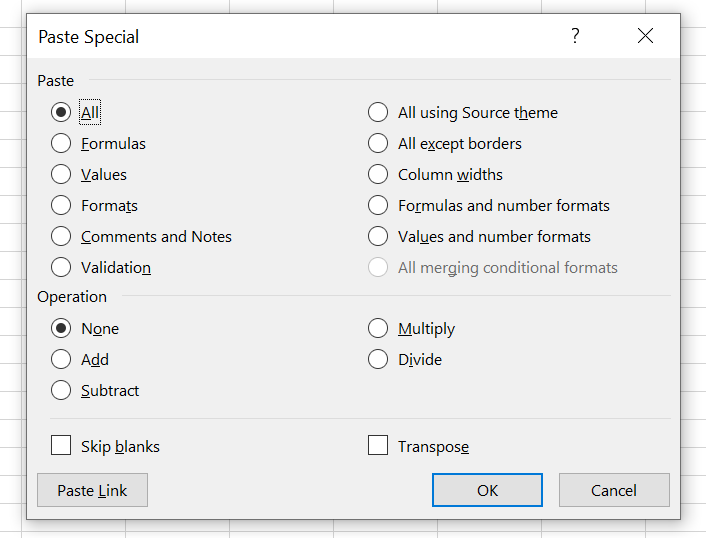Close the Paste Special dialog

point(645,36)
